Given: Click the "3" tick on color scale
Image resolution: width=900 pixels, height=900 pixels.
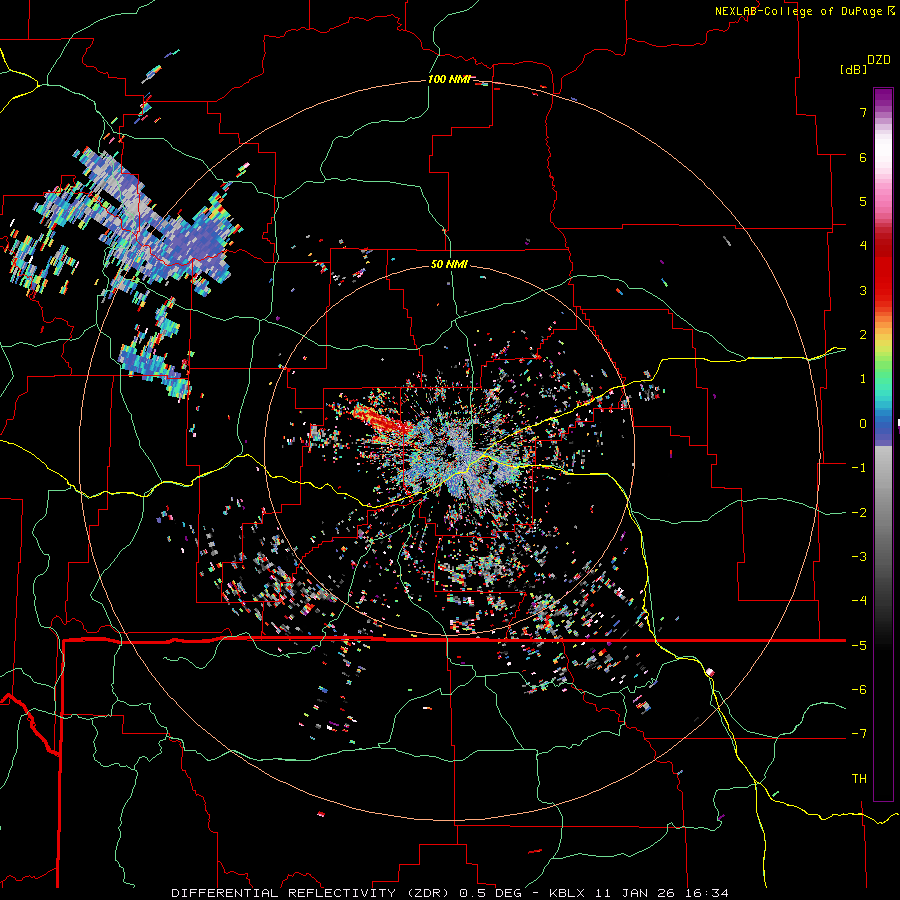Looking at the screenshot, I should click(x=863, y=290).
